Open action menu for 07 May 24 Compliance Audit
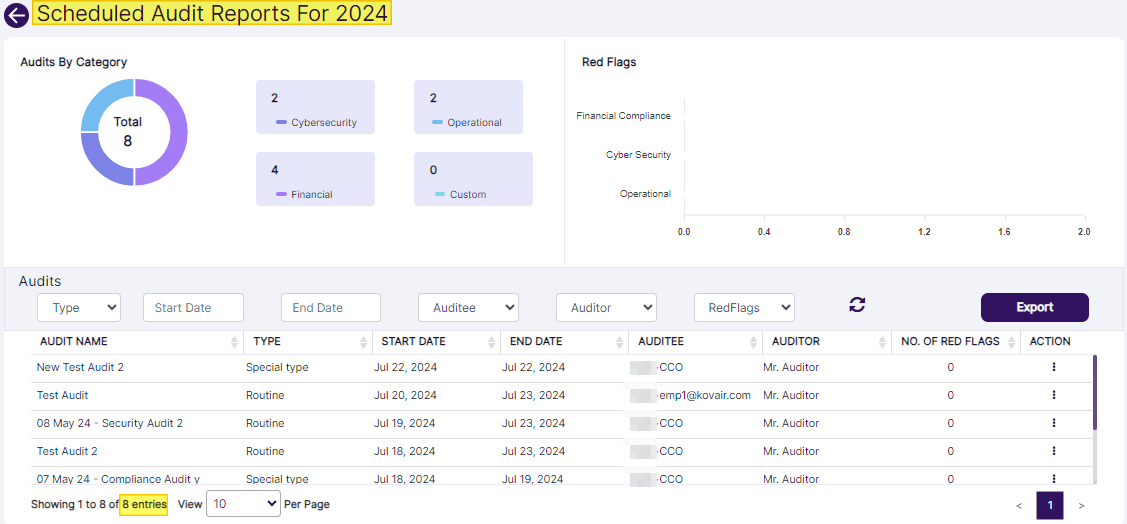 [1054, 479]
